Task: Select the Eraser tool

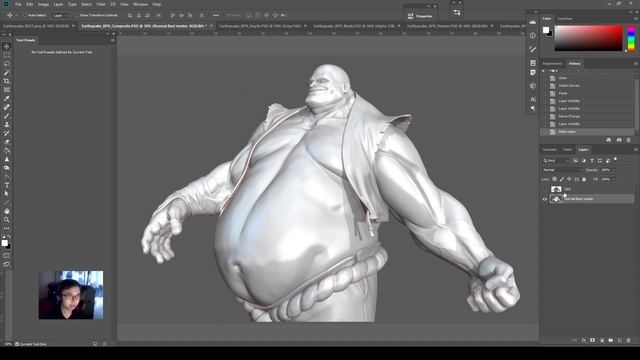Action: point(7,142)
